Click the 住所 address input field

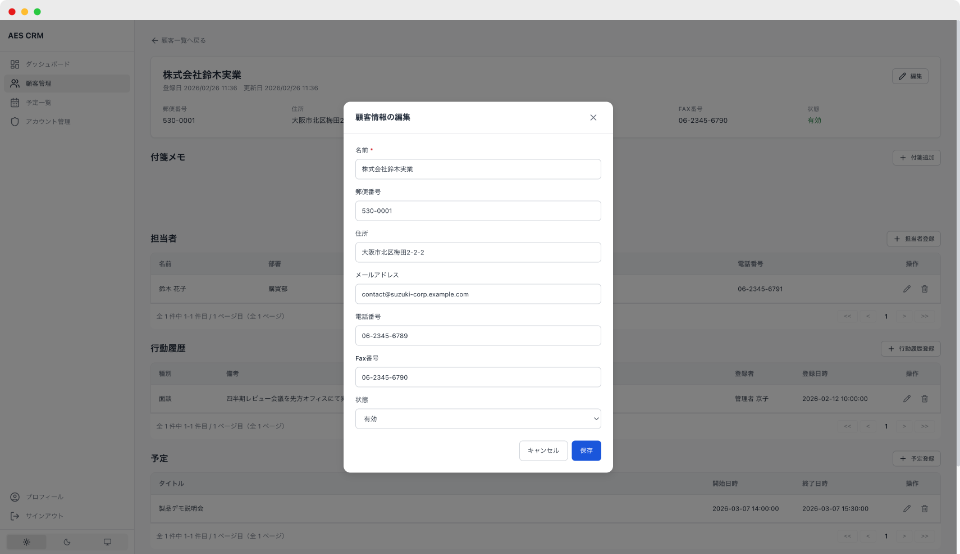478,252
